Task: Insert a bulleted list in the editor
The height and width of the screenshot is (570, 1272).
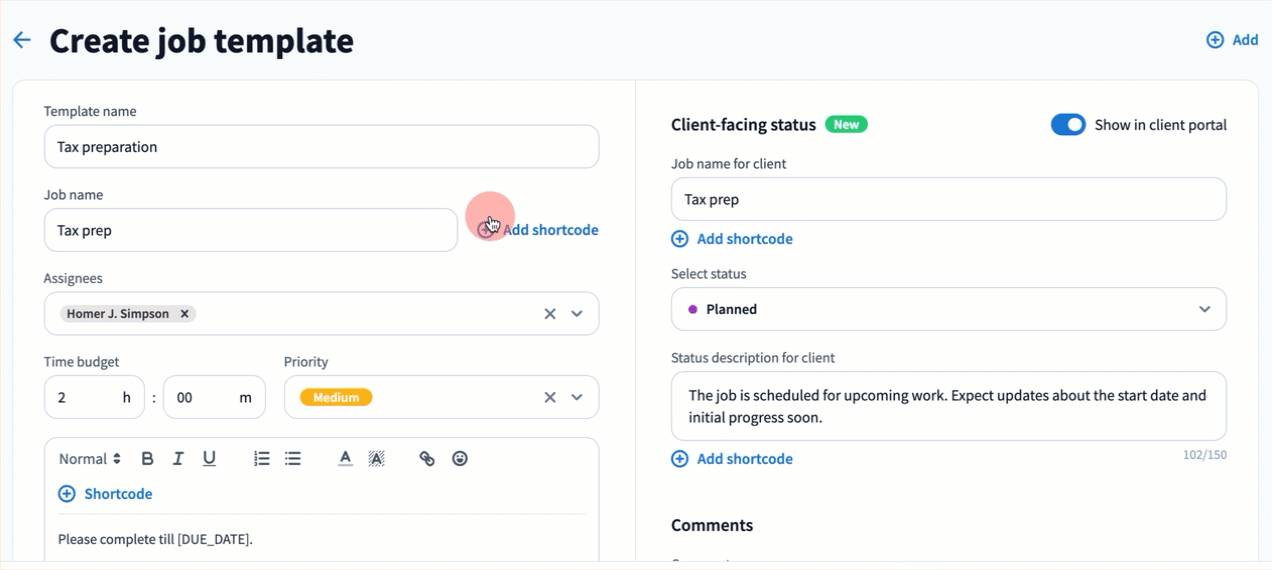Action: tap(293, 459)
